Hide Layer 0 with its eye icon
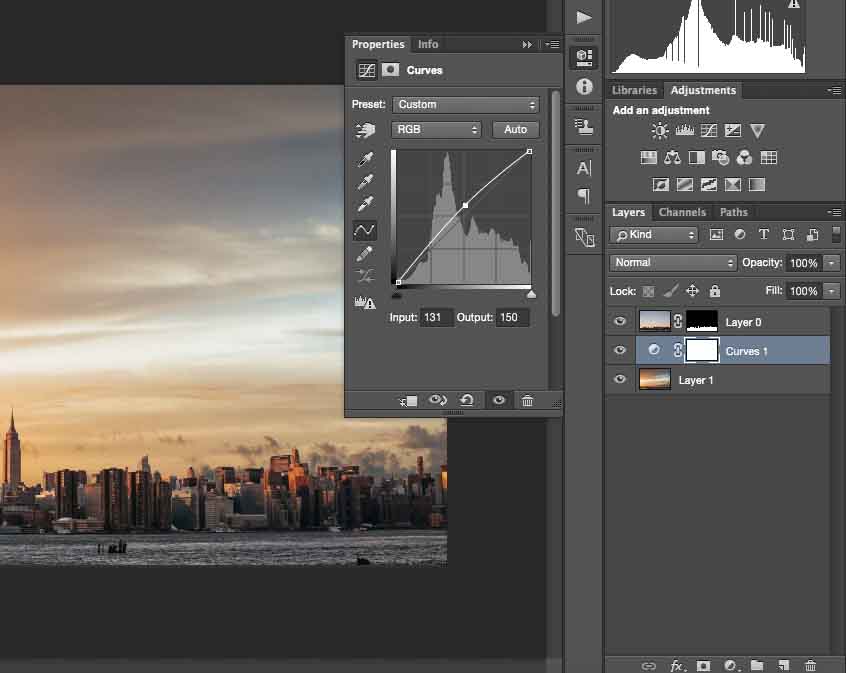Screen dimensions: 846x673 pyautogui.click(x=620, y=321)
